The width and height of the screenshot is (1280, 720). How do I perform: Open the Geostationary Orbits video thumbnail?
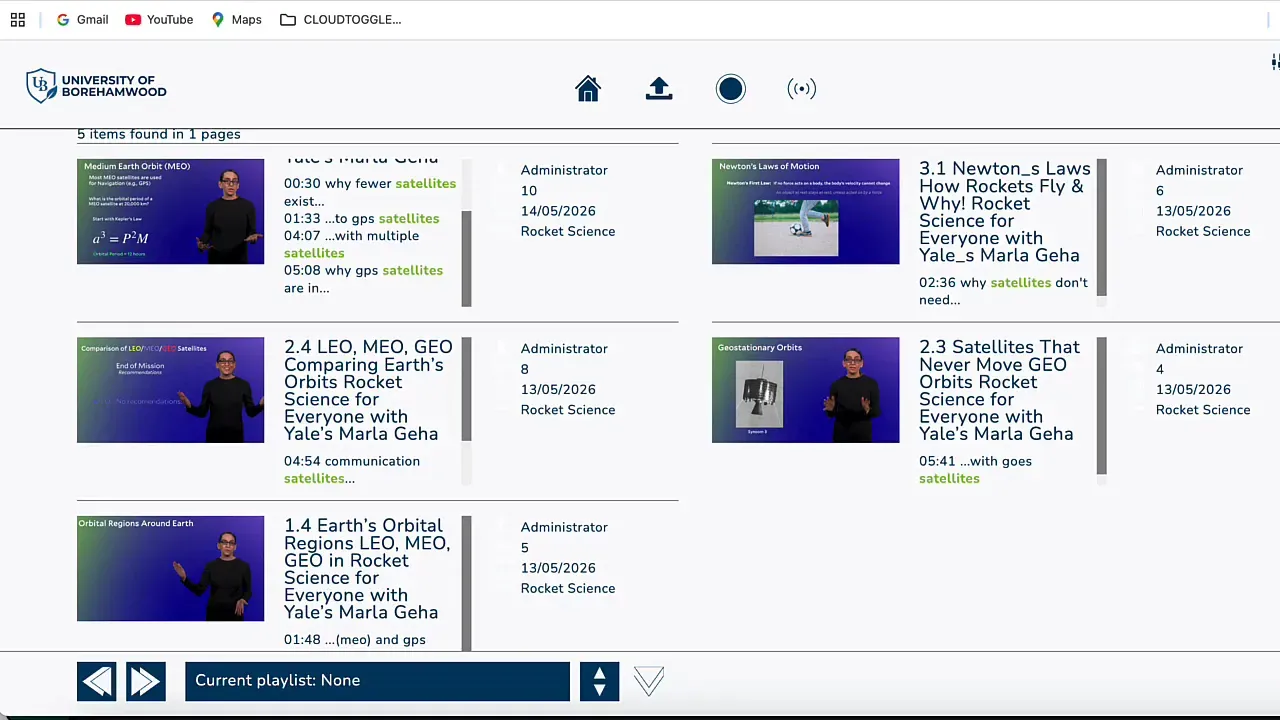click(806, 390)
